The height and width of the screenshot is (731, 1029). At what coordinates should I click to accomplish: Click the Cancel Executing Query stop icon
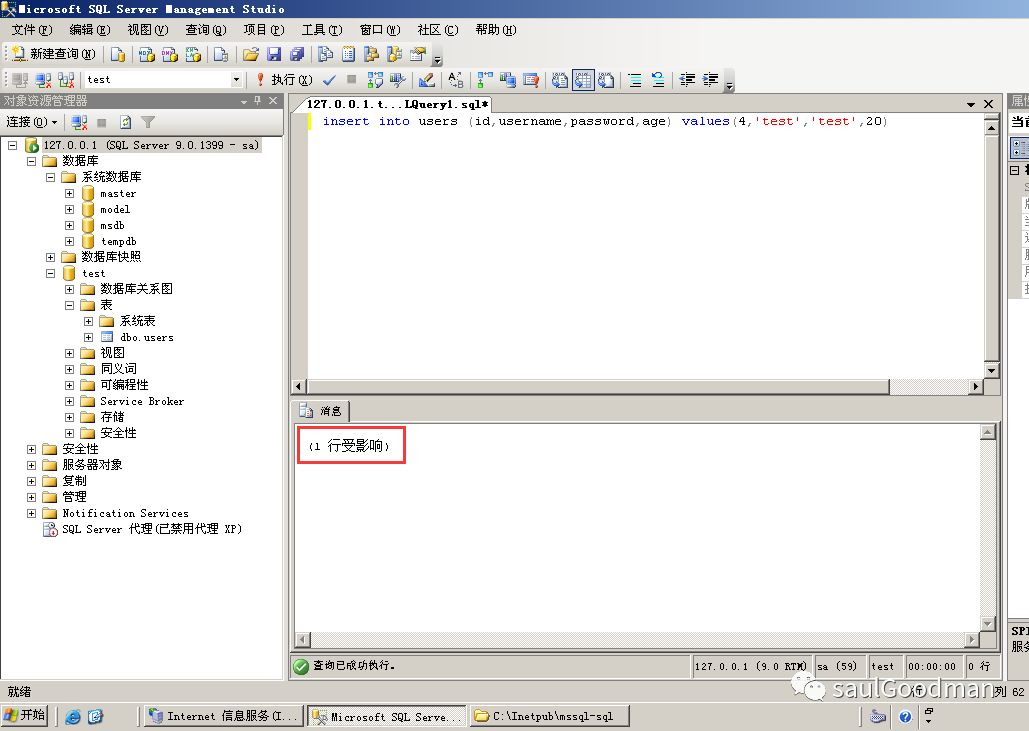[352, 79]
